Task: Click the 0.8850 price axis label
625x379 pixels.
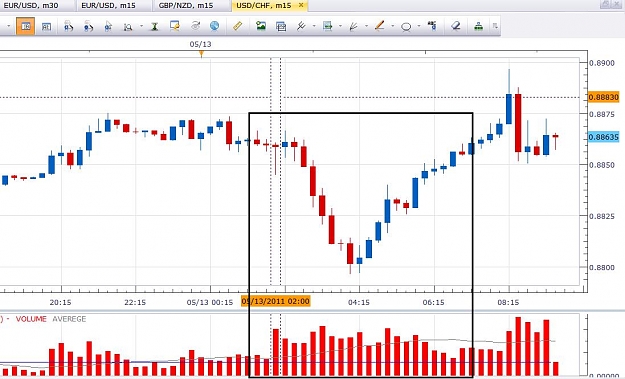Action: coord(602,165)
